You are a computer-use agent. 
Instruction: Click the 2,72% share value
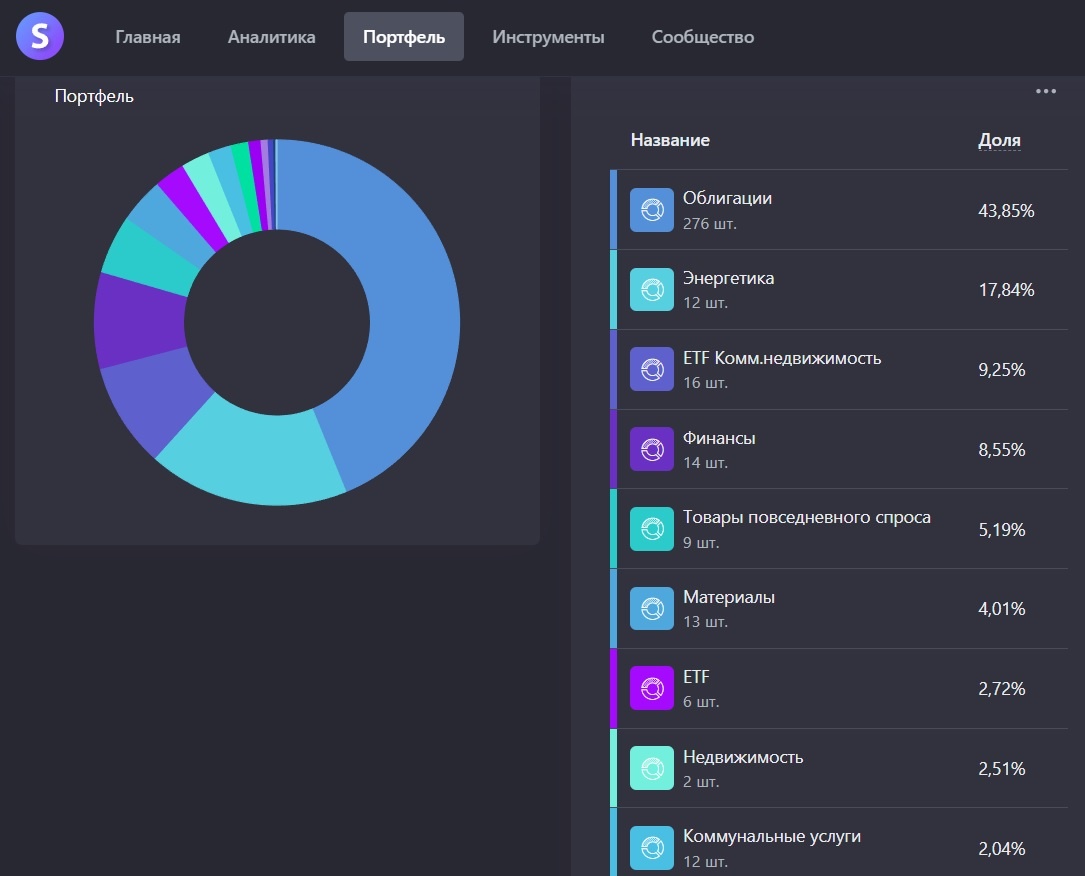pyautogui.click(x=1001, y=689)
